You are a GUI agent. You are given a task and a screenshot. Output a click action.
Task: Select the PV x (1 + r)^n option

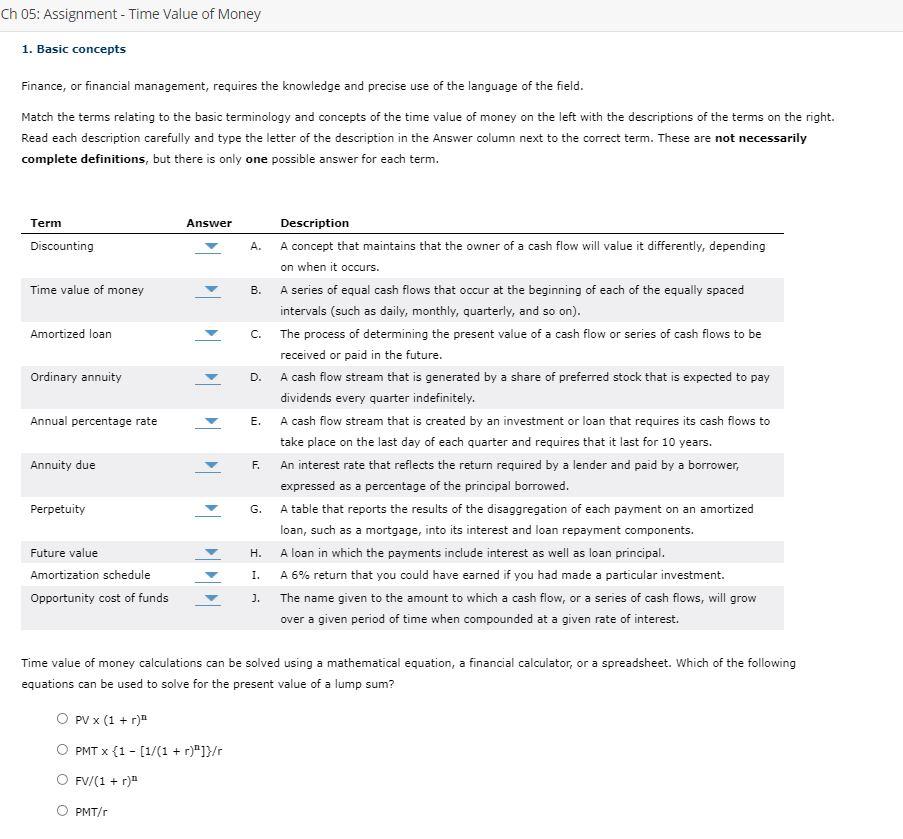61,719
